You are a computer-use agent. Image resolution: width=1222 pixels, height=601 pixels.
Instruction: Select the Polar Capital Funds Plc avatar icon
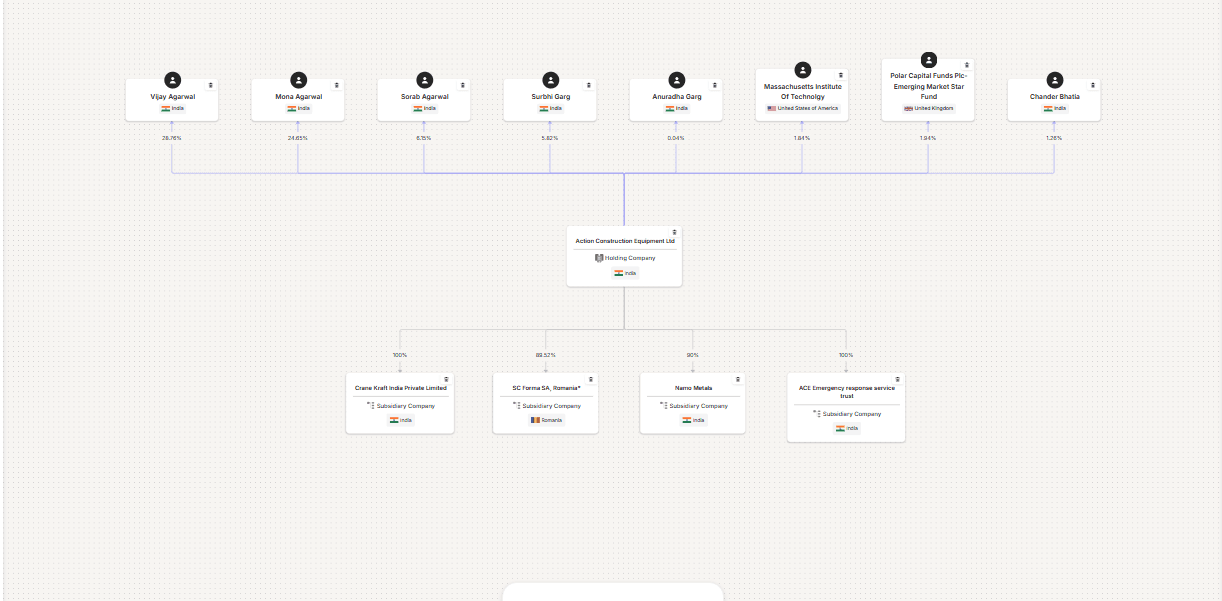[x=928, y=60]
